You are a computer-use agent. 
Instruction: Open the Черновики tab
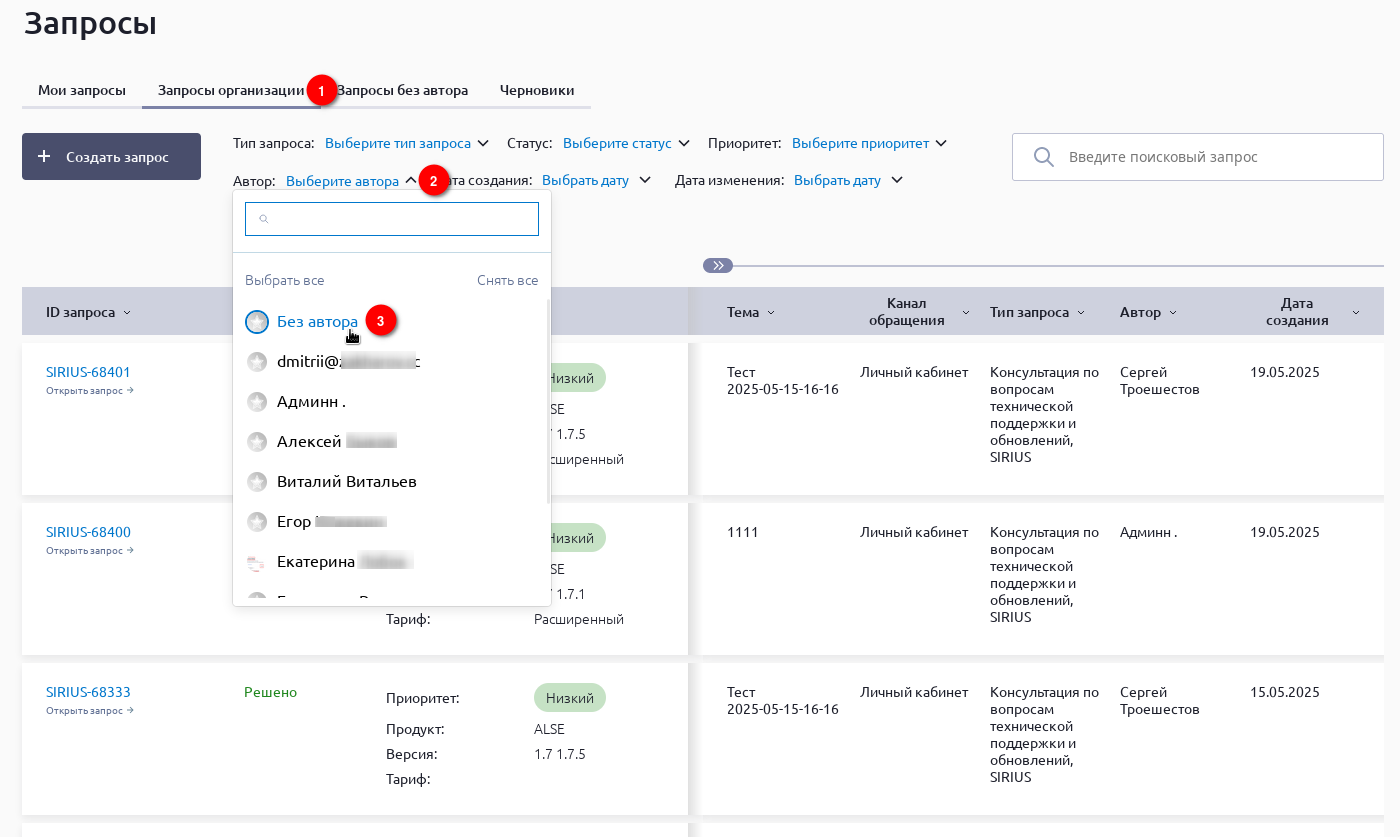537,91
